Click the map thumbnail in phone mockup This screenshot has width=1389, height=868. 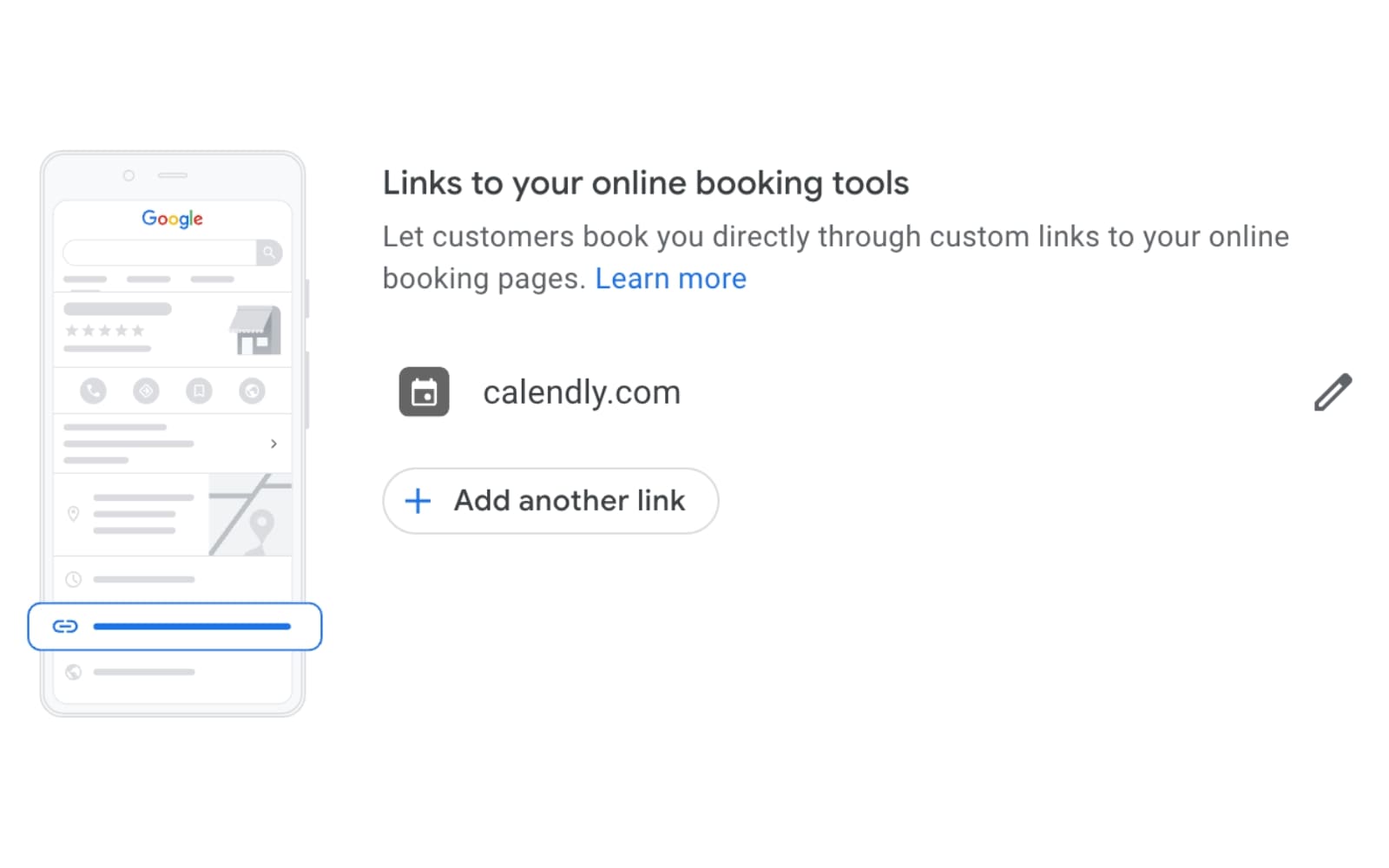[x=250, y=515]
